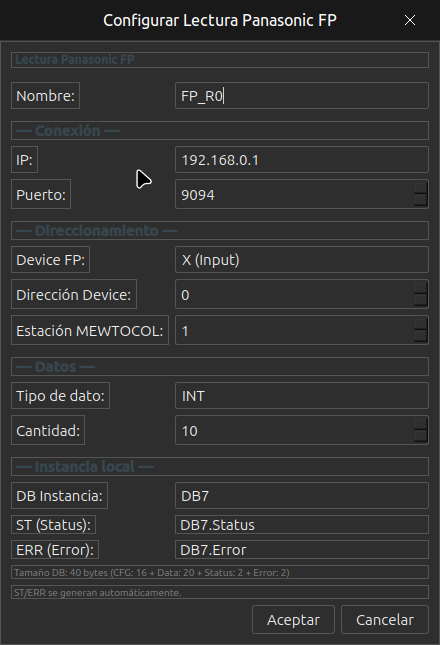
Task: Click Aceptar to confirm configuration
Action: point(293,619)
